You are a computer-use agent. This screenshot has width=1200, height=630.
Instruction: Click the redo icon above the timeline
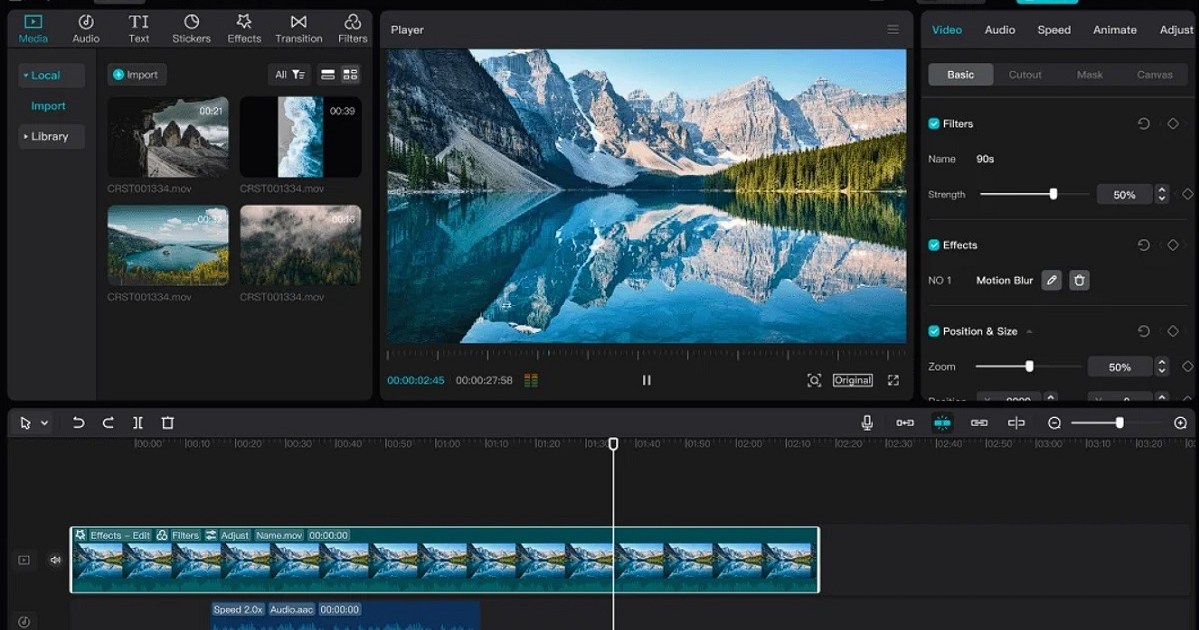click(x=108, y=422)
